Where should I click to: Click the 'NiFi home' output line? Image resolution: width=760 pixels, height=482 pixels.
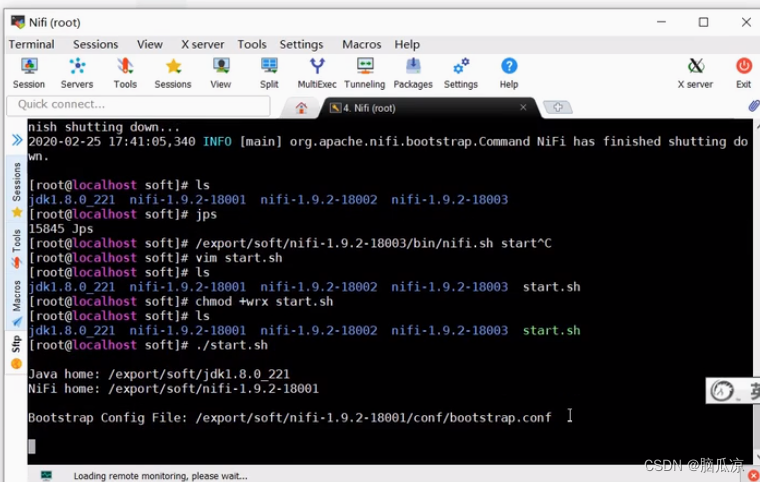(174, 388)
